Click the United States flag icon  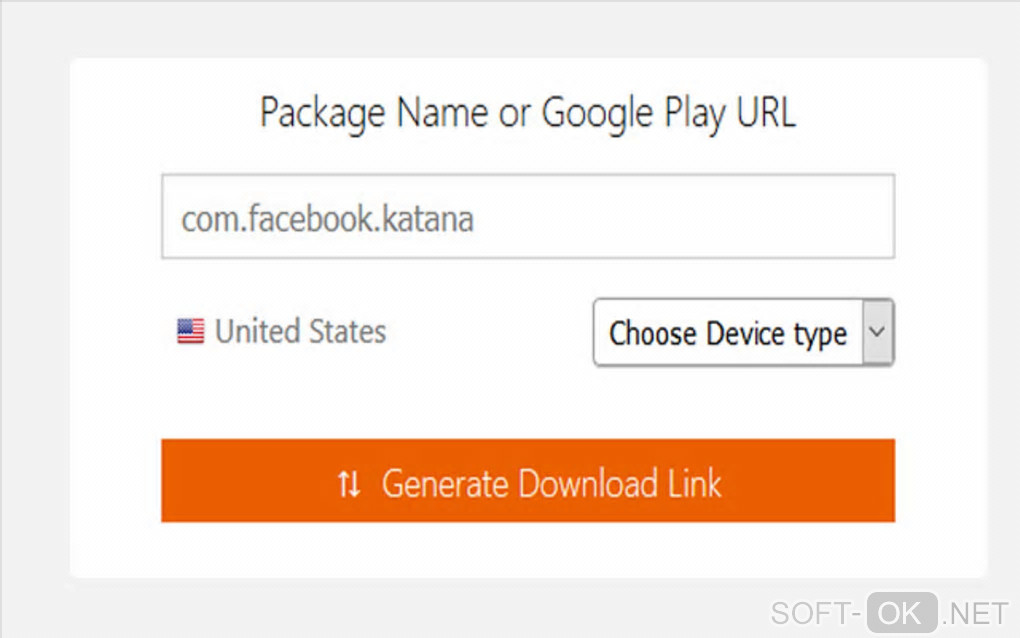tap(190, 331)
